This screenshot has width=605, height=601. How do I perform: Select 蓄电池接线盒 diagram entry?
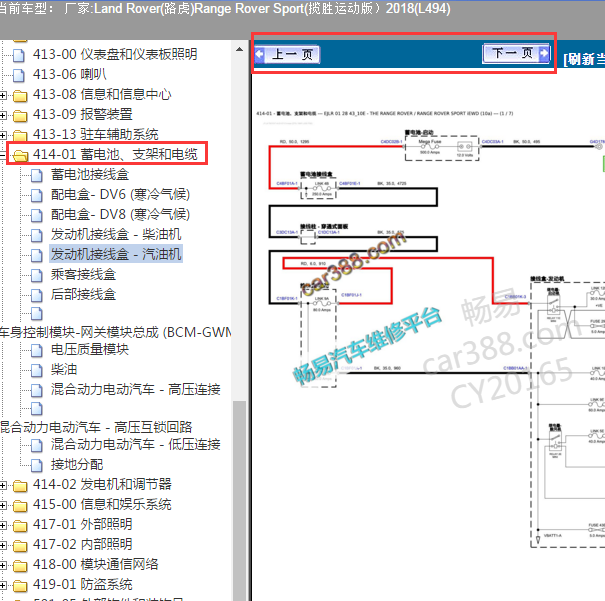pos(90,175)
